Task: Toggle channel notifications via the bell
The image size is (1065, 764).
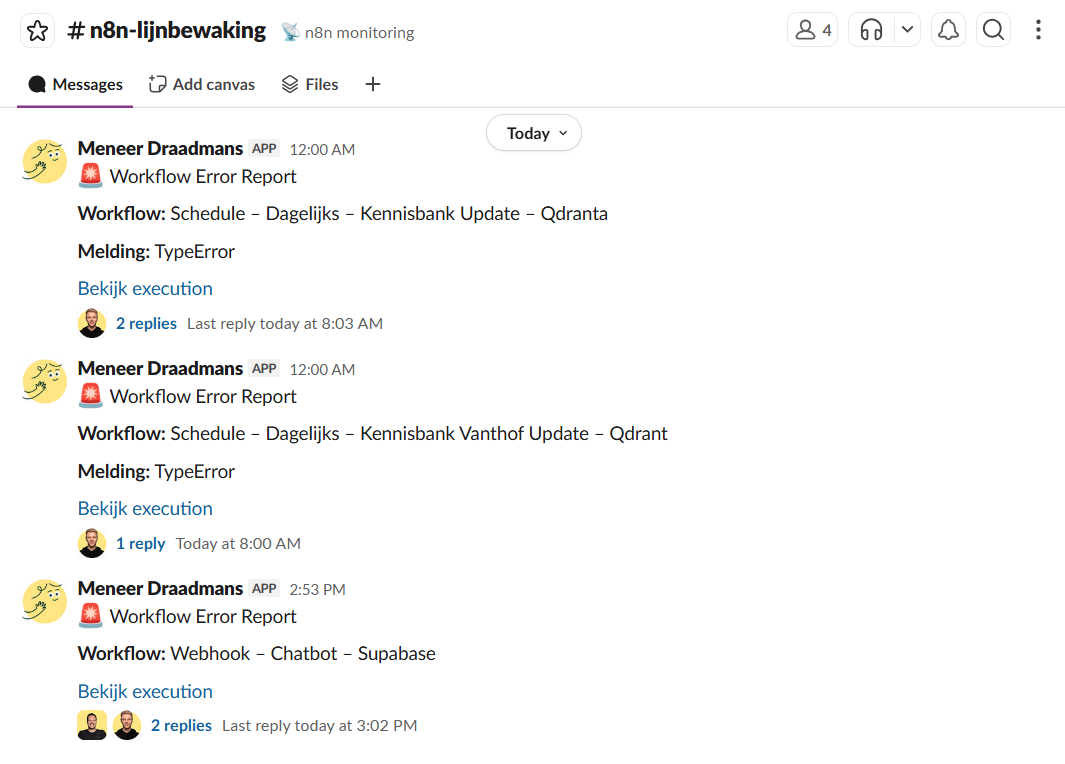Action: click(948, 29)
